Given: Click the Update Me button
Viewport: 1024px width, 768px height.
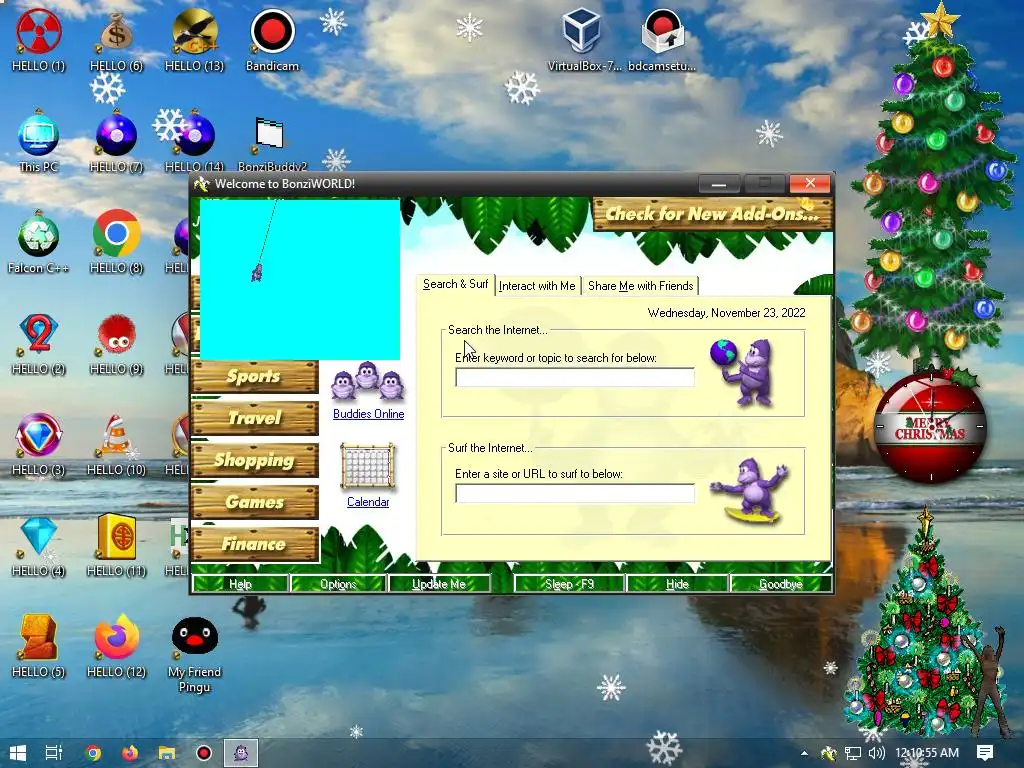Looking at the screenshot, I should pos(439,584).
